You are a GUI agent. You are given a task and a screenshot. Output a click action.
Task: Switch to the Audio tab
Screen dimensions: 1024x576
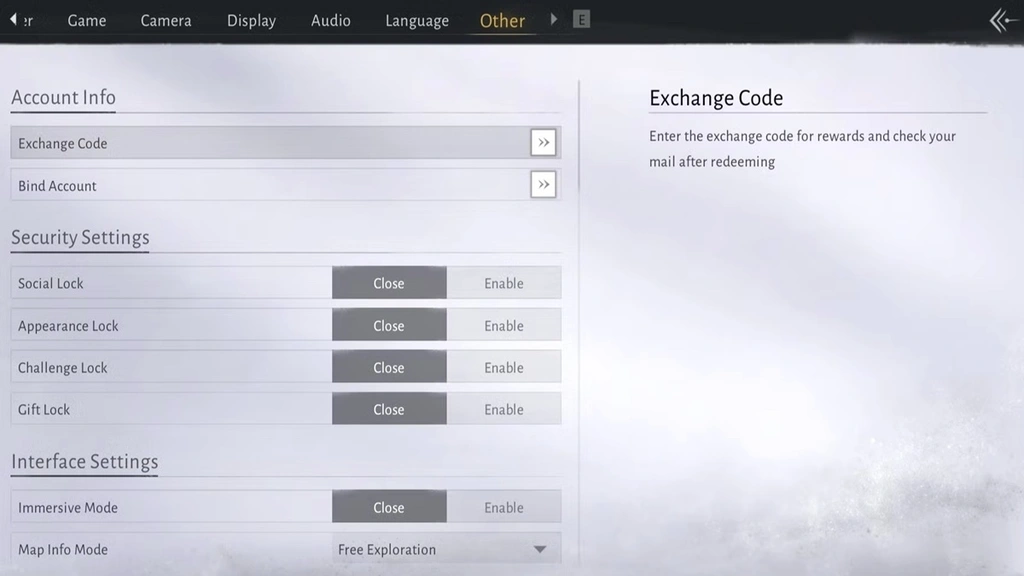coord(330,20)
